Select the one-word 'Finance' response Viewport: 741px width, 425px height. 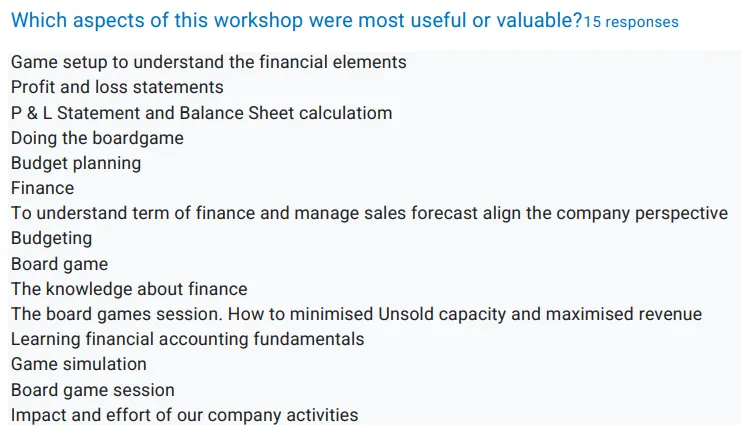tap(42, 188)
